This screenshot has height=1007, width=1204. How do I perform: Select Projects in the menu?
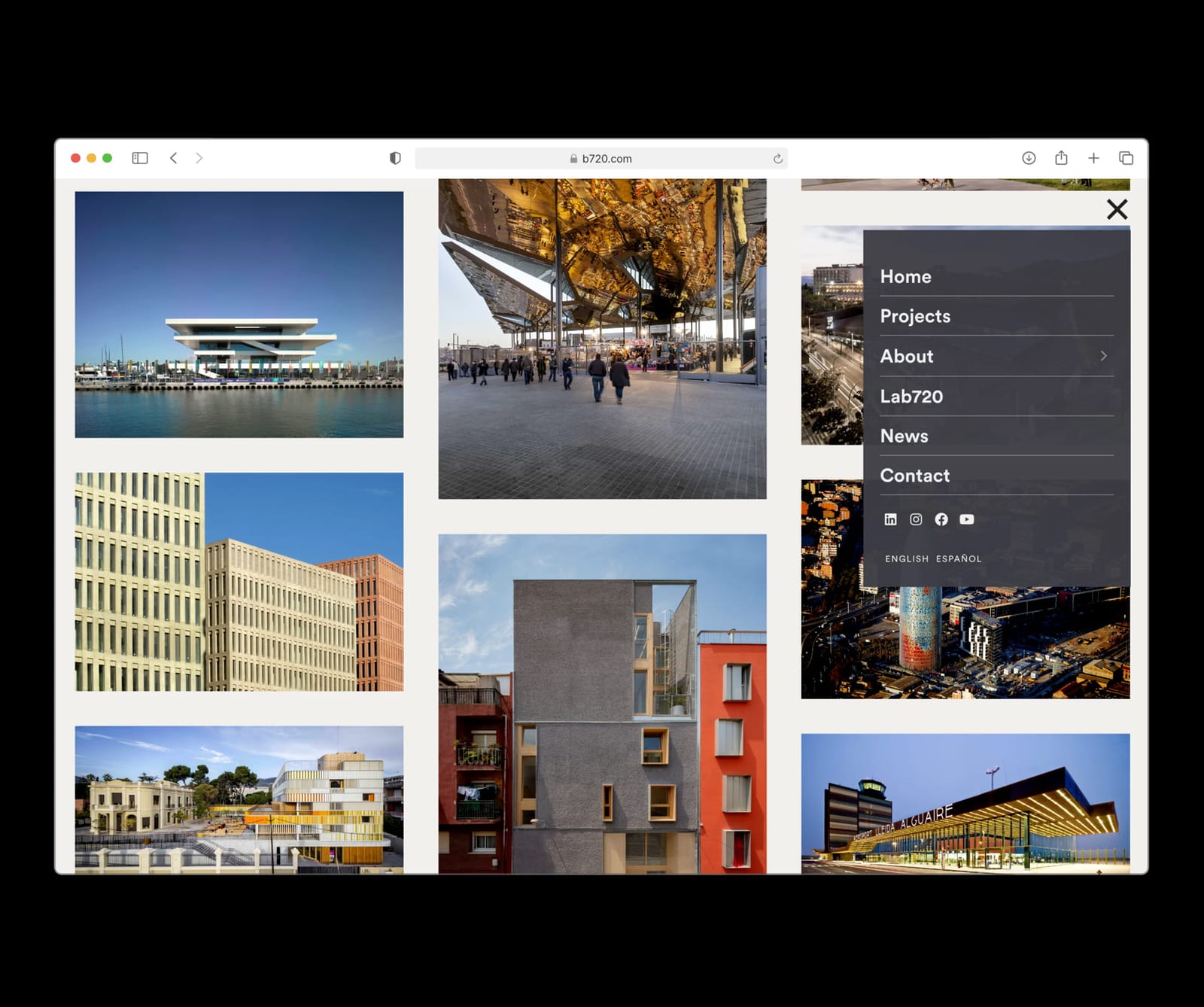[x=915, y=316]
